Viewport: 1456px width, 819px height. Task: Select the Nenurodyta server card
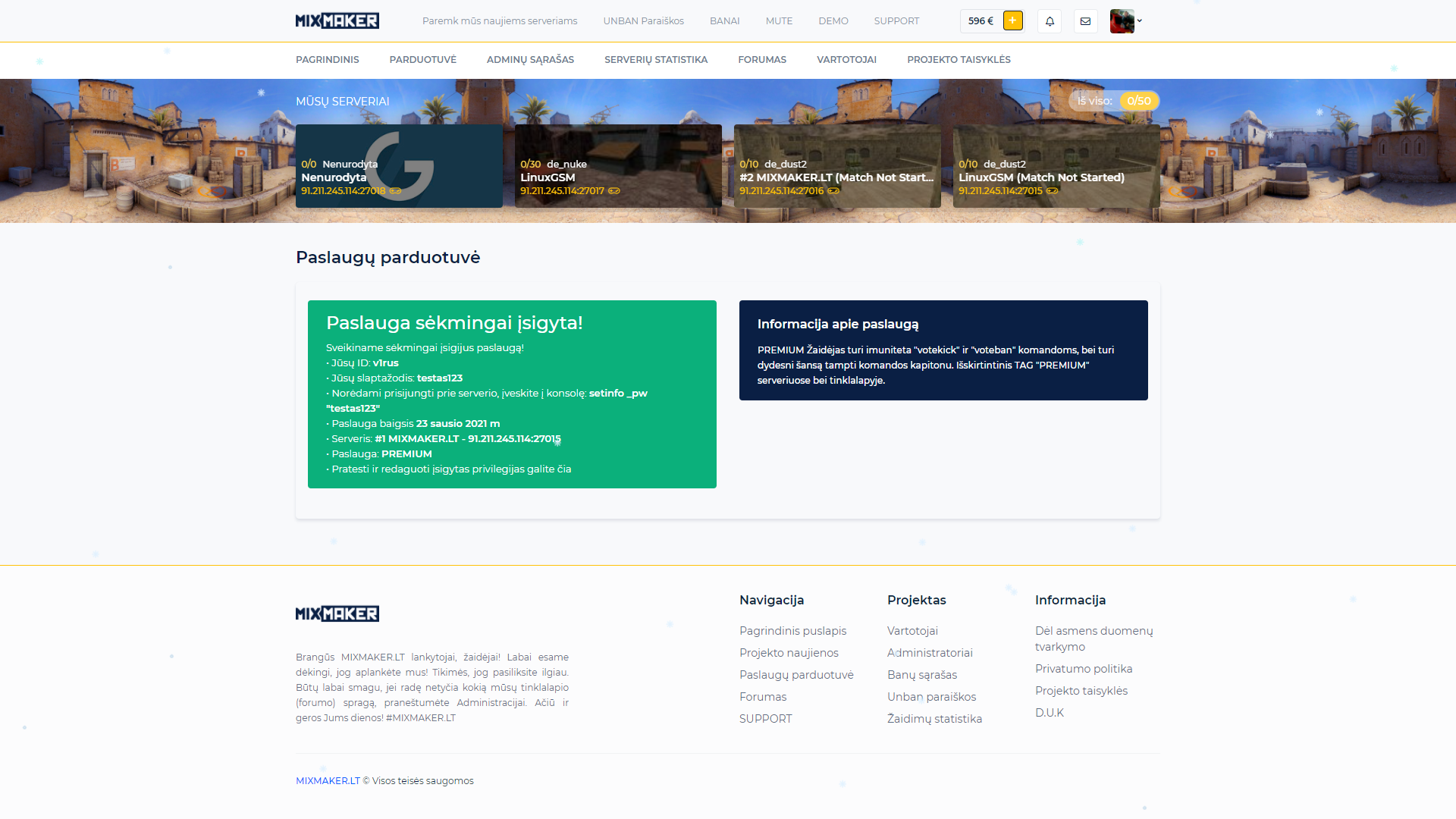click(399, 166)
